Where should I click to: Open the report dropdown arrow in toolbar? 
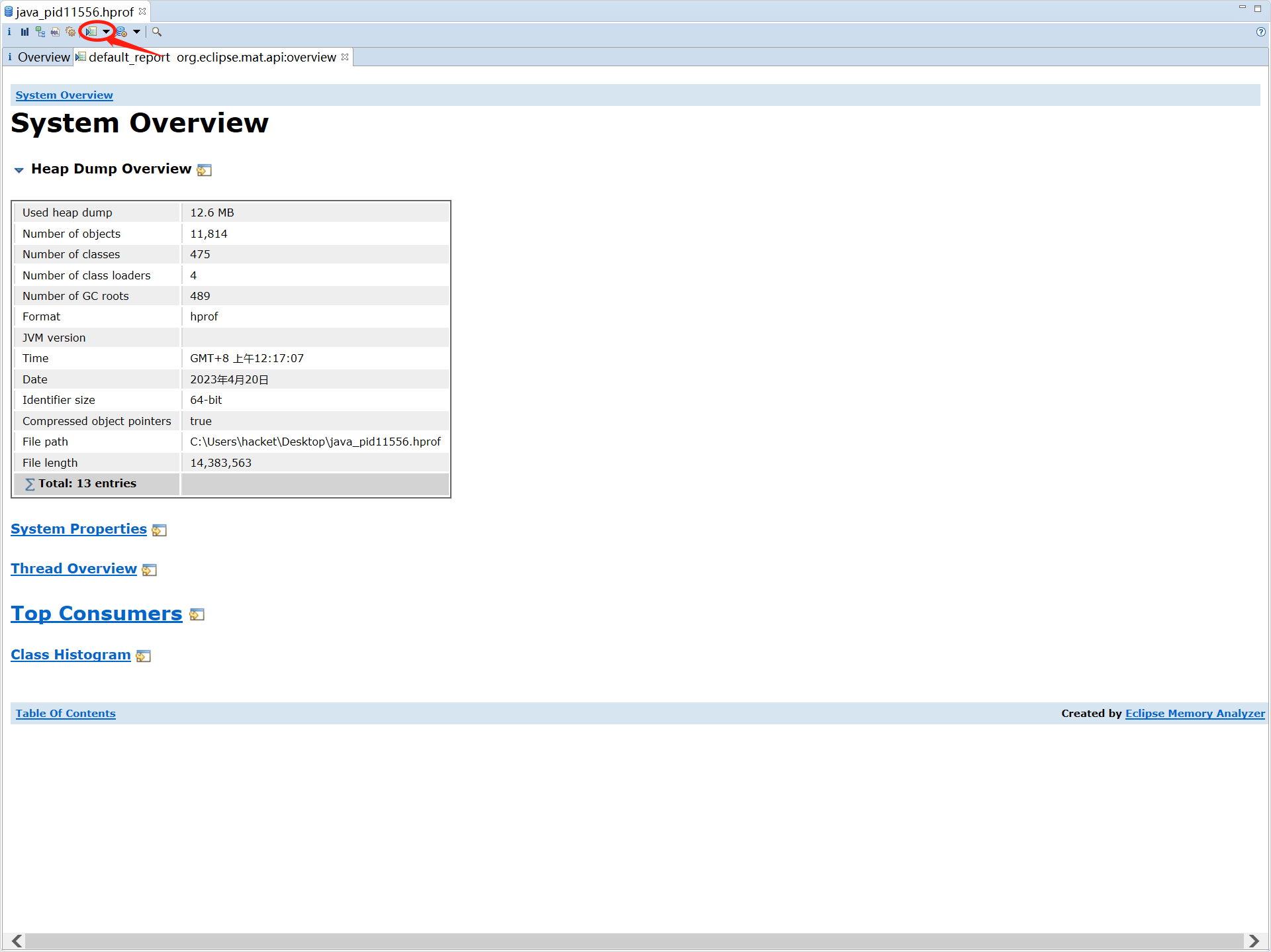(106, 32)
